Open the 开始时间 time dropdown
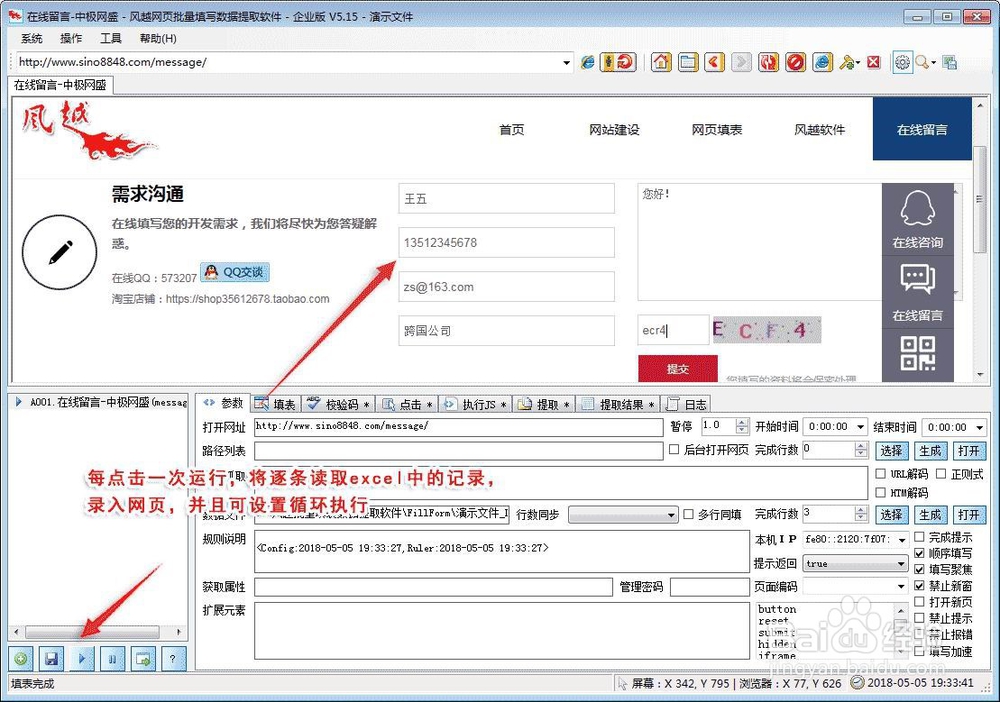This screenshot has height=702, width=1000. click(x=860, y=427)
